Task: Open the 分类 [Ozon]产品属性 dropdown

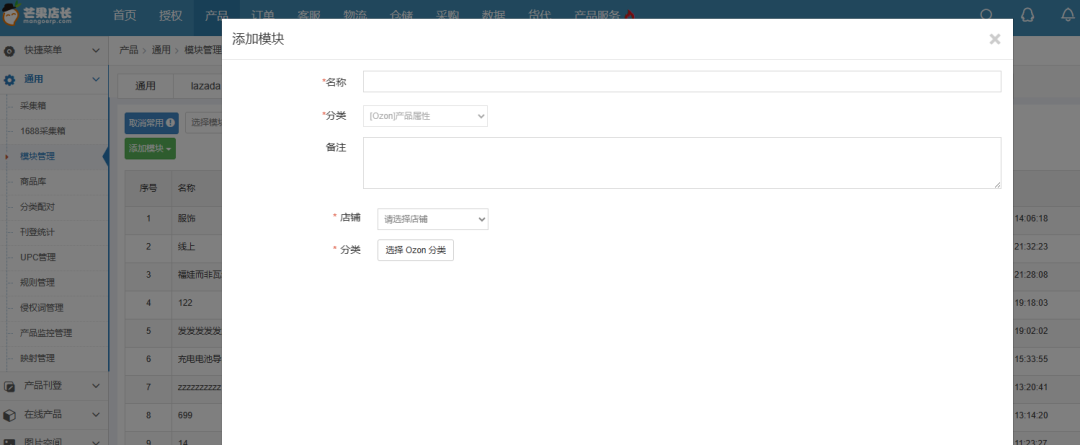Action: coord(425,116)
